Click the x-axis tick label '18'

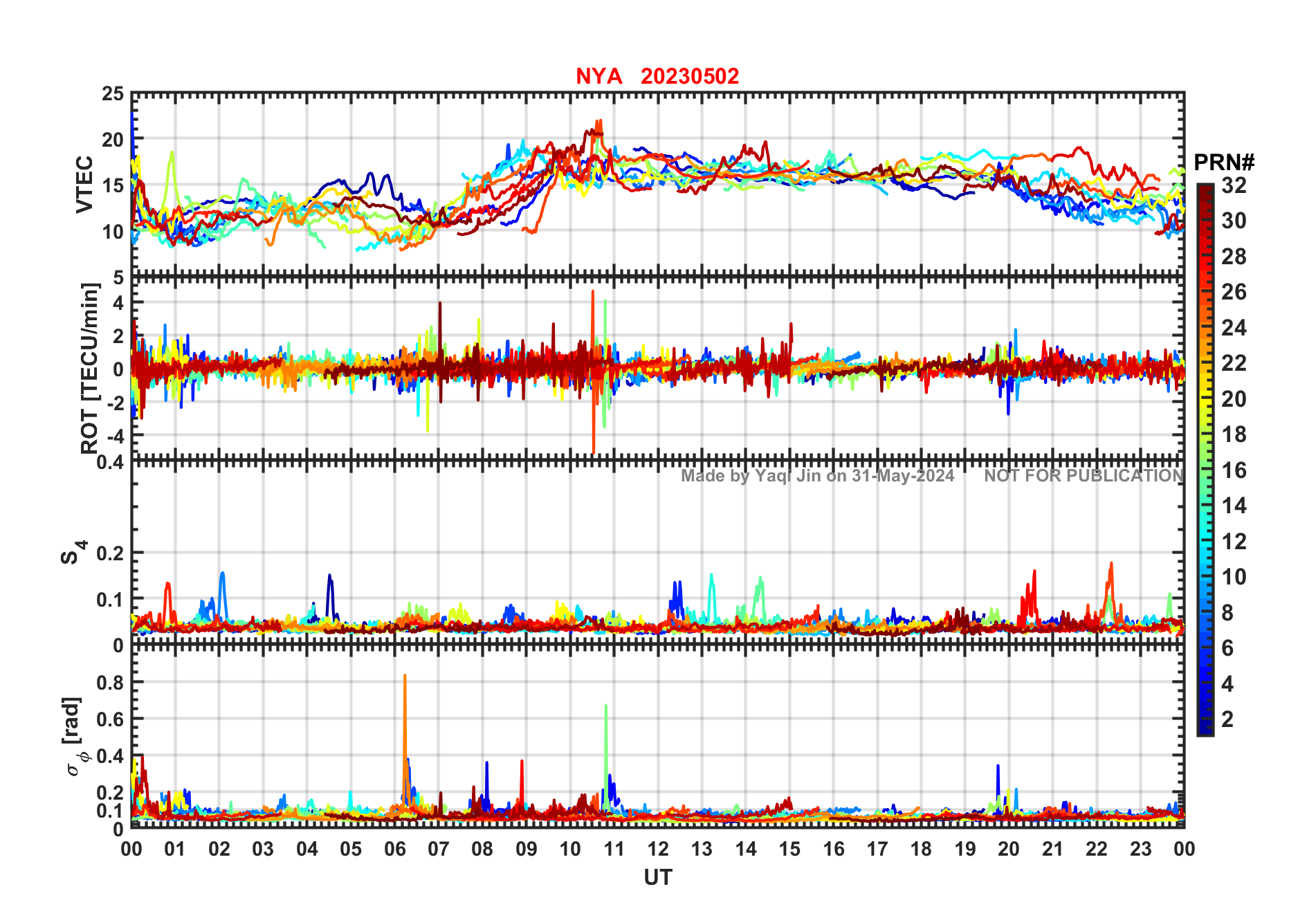point(921,849)
